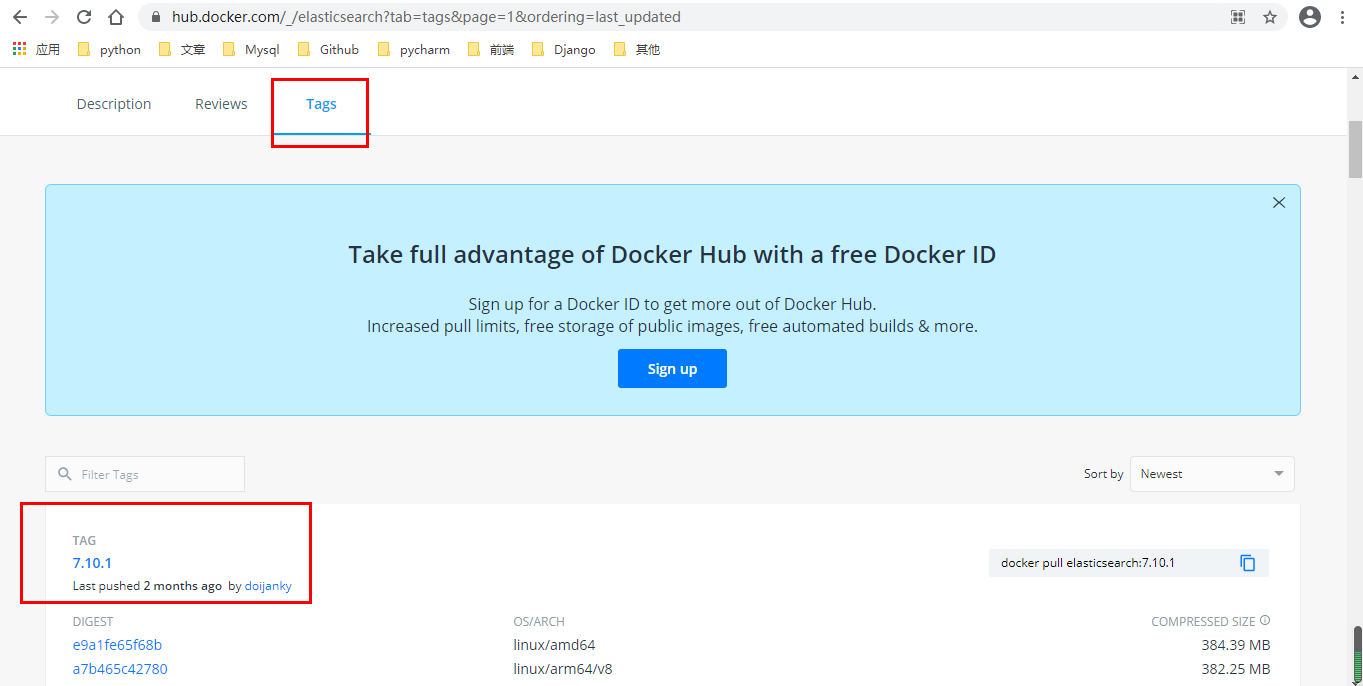The height and width of the screenshot is (686, 1363).
Task: Click the browser address bar URL
Action: pos(426,17)
